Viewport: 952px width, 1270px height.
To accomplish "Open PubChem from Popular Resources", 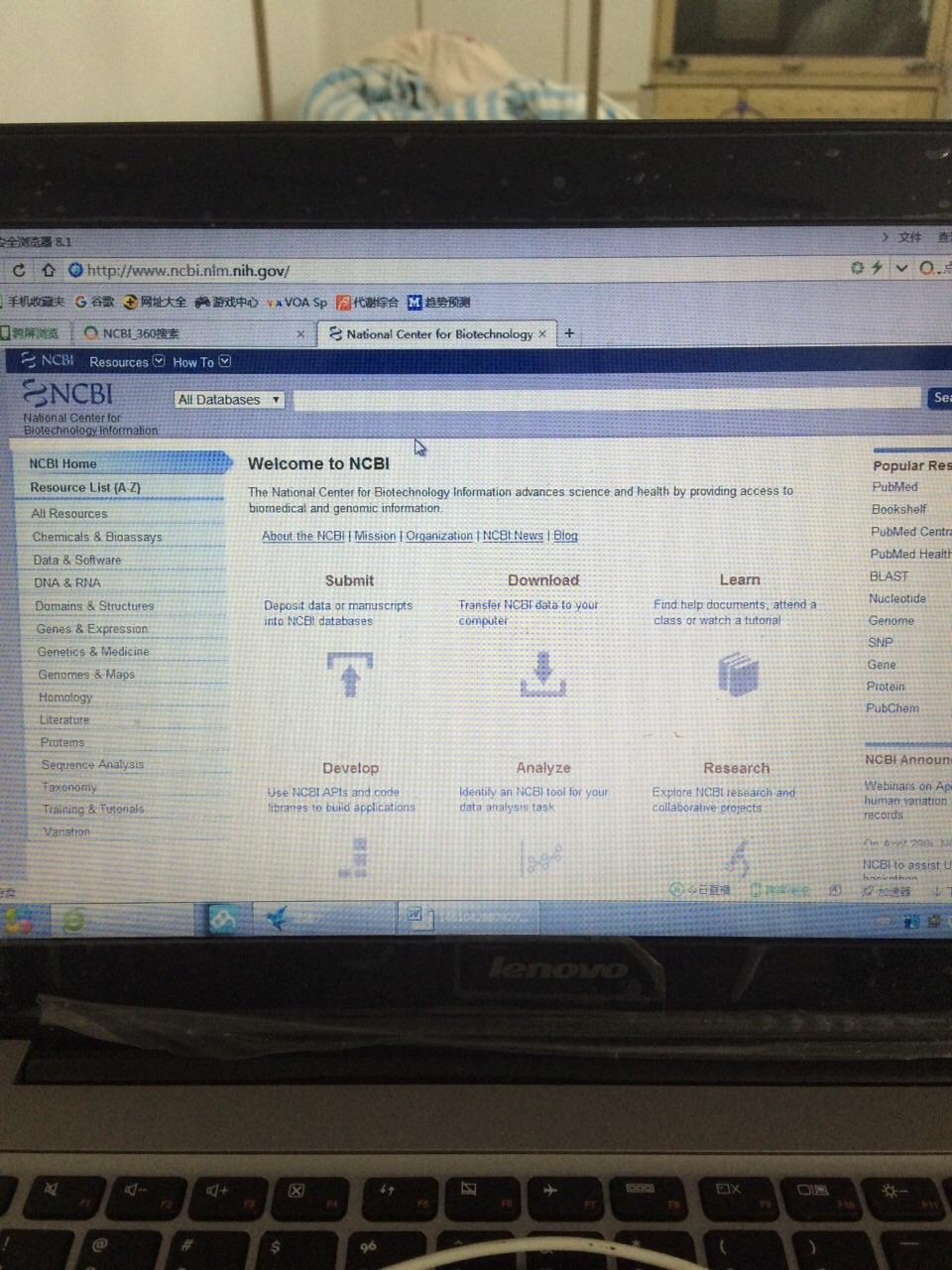I will click(892, 707).
